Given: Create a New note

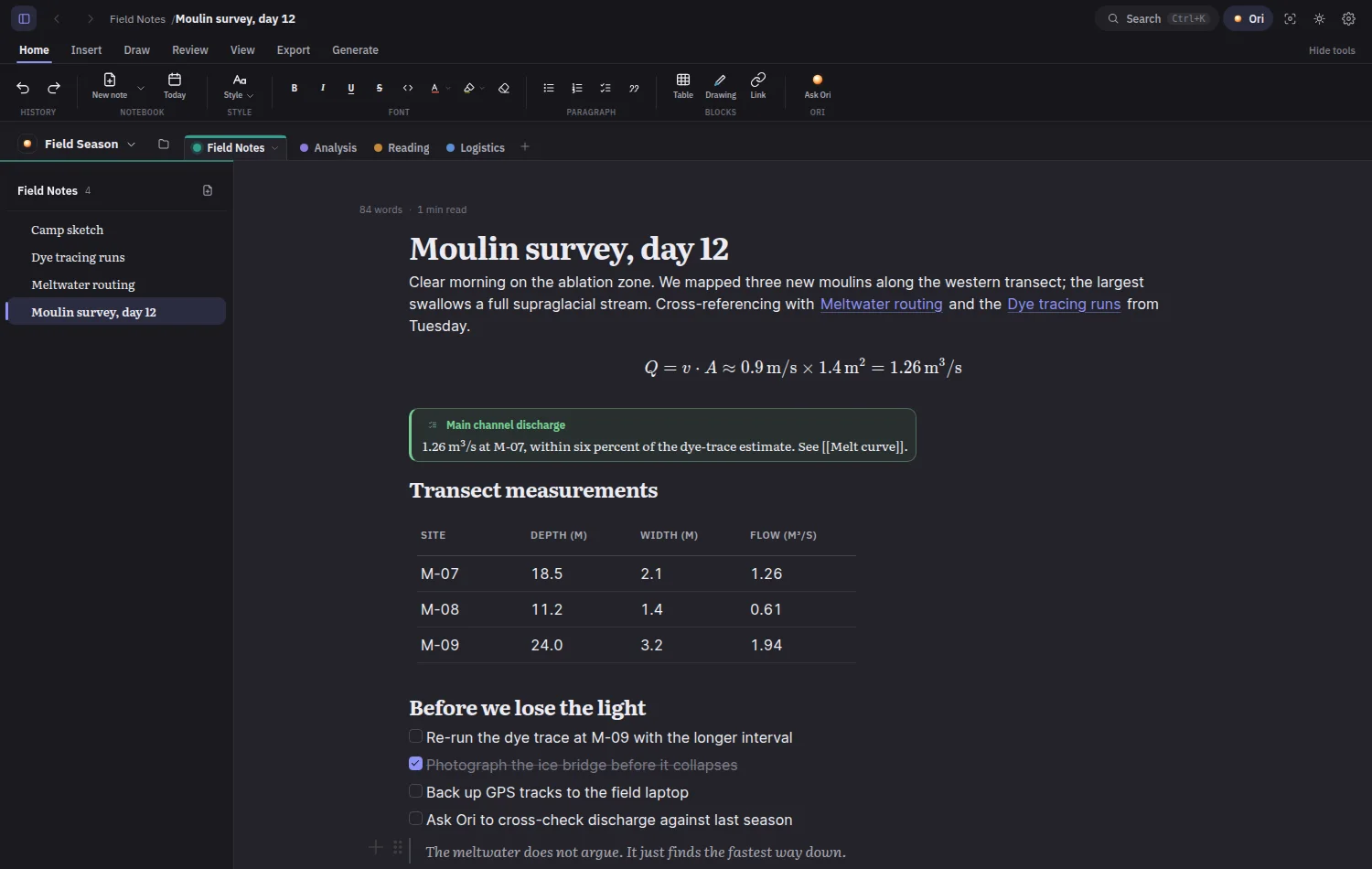Looking at the screenshot, I should tap(110, 86).
